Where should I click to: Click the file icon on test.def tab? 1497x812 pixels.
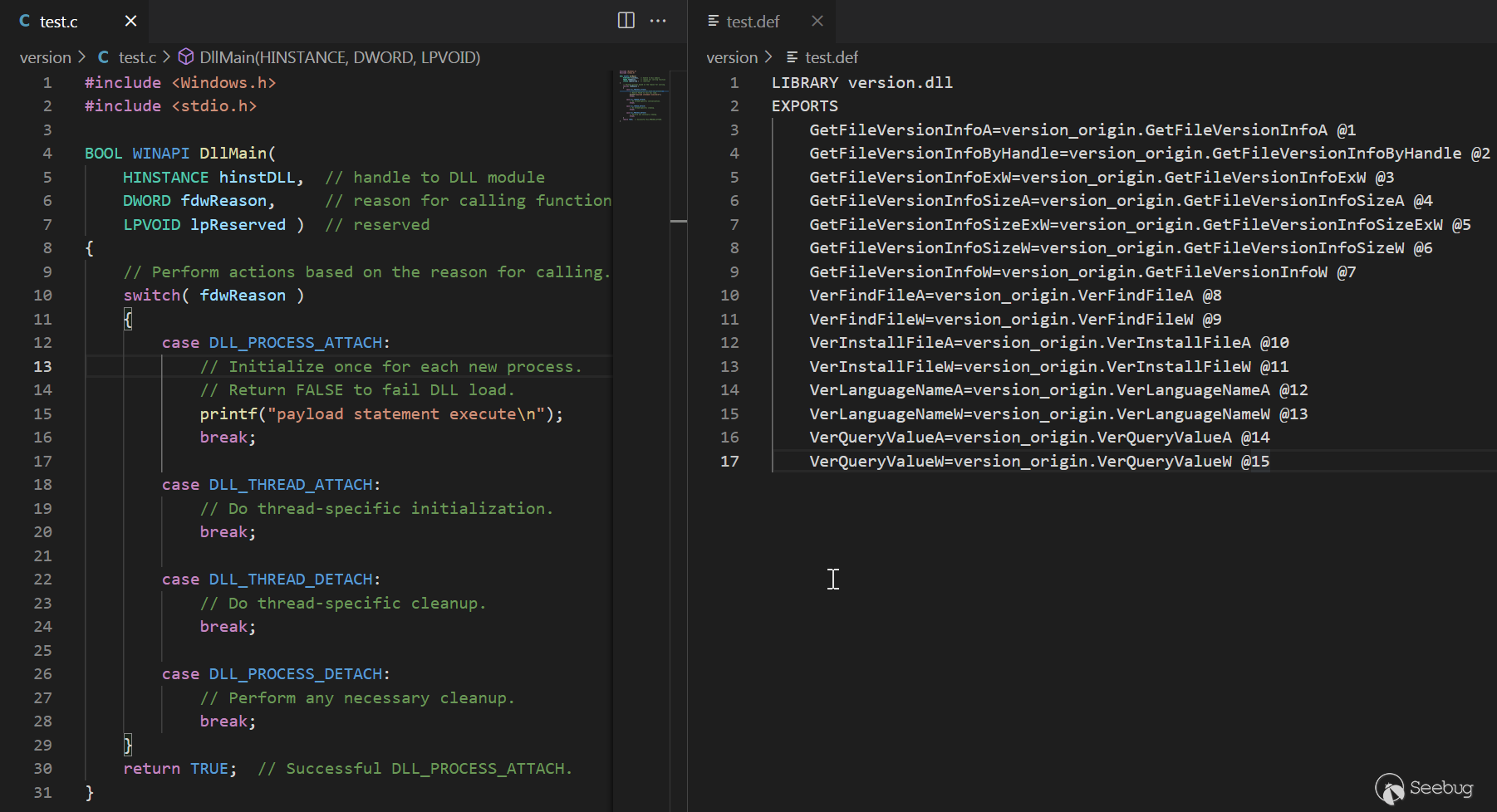713,21
